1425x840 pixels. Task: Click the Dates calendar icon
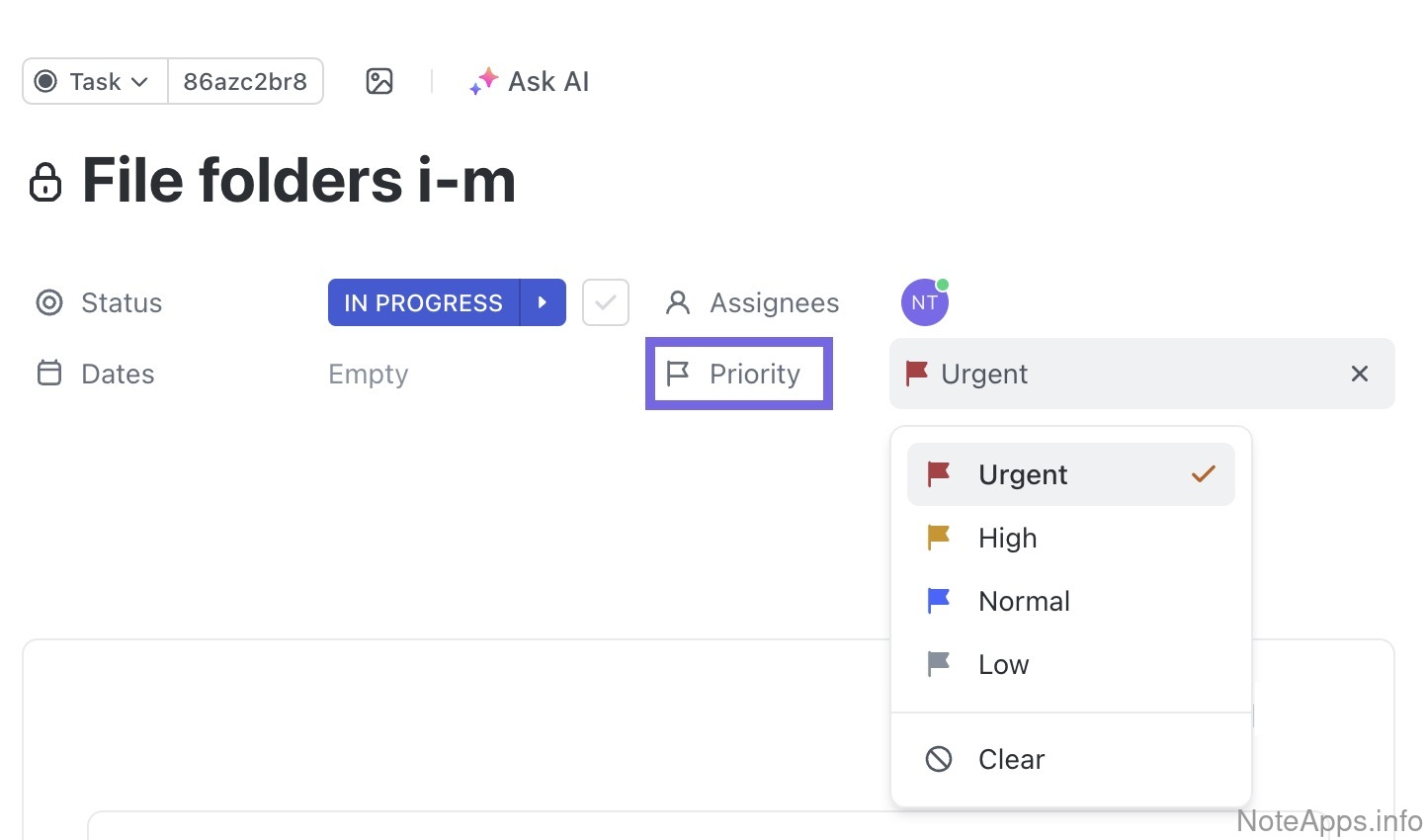pyautogui.click(x=49, y=374)
